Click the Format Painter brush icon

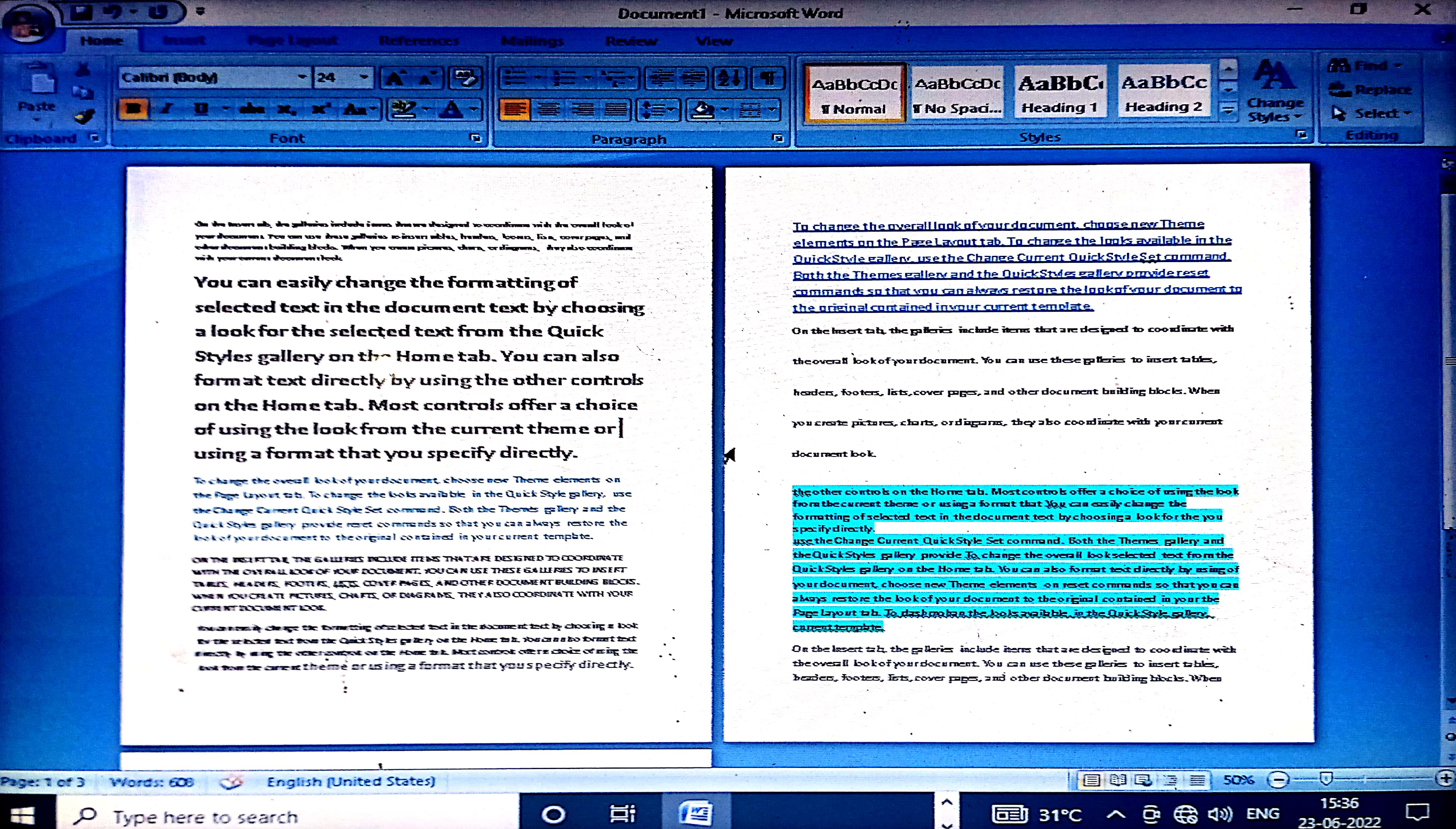[x=85, y=117]
